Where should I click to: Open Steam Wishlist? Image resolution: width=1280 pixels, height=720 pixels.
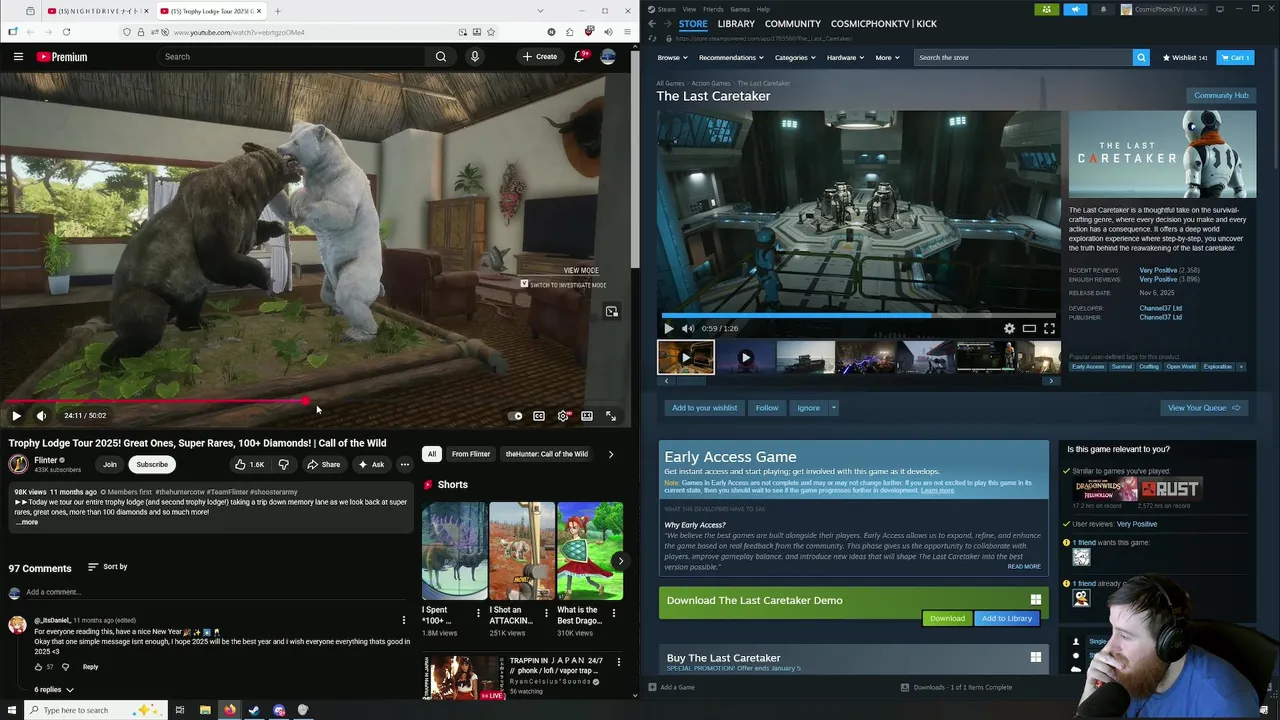[x=1185, y=58]
